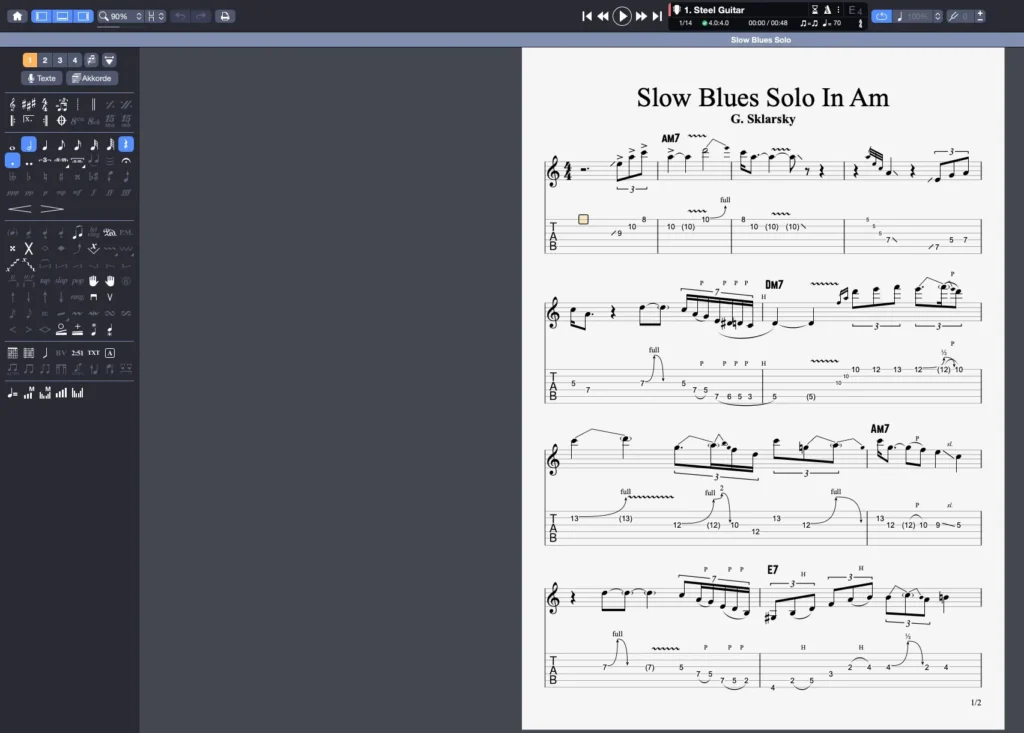This screenshot has height=733, width=1024.
Task: Add the coda directions symbol
Action: (x=61, y=120)
